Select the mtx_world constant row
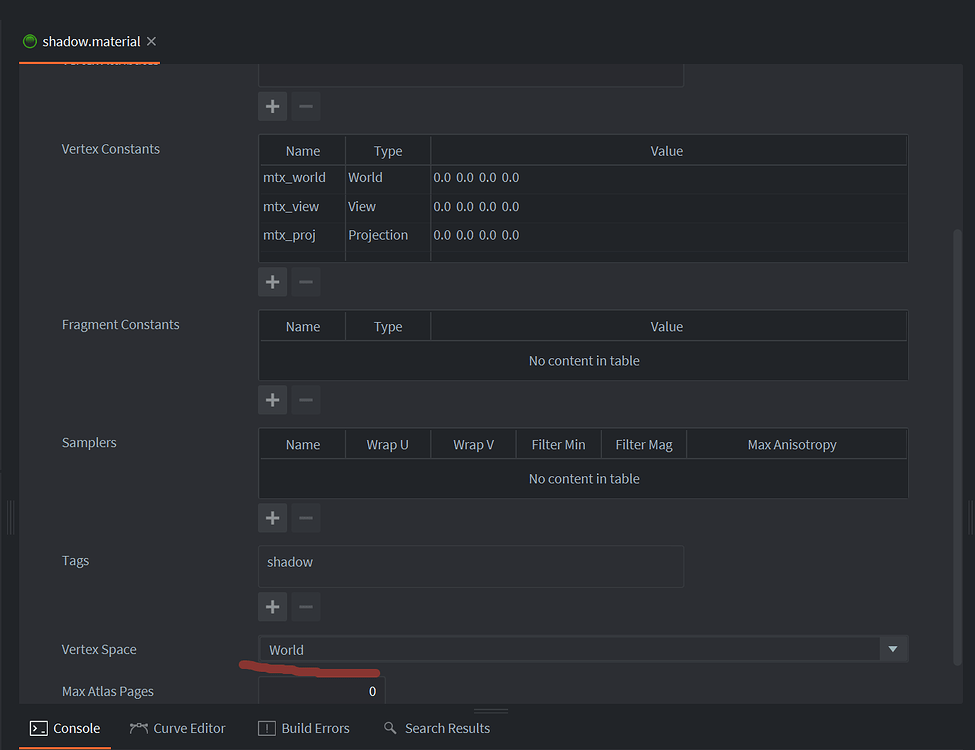The width and height of the screenshot is (975, 750). coord(294,178)
